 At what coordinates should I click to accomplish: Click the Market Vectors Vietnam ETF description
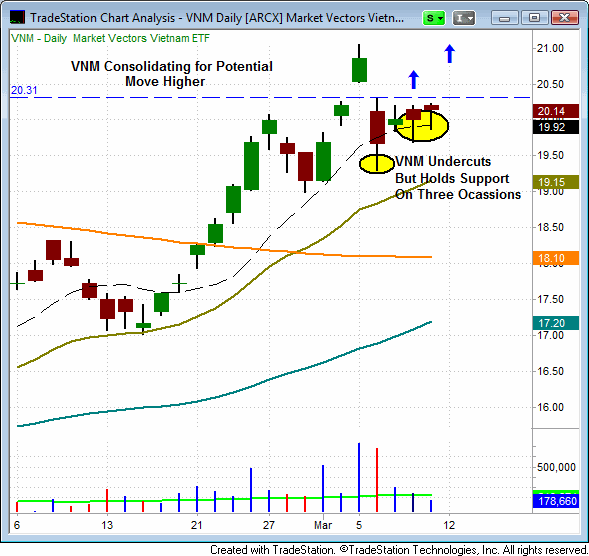pos(141,38)
